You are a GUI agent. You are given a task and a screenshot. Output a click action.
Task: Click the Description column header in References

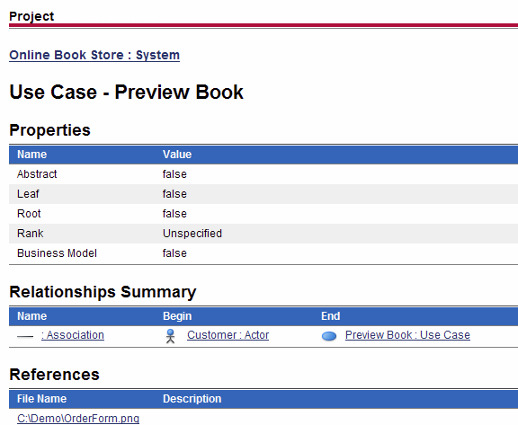[x=192, y=399]
